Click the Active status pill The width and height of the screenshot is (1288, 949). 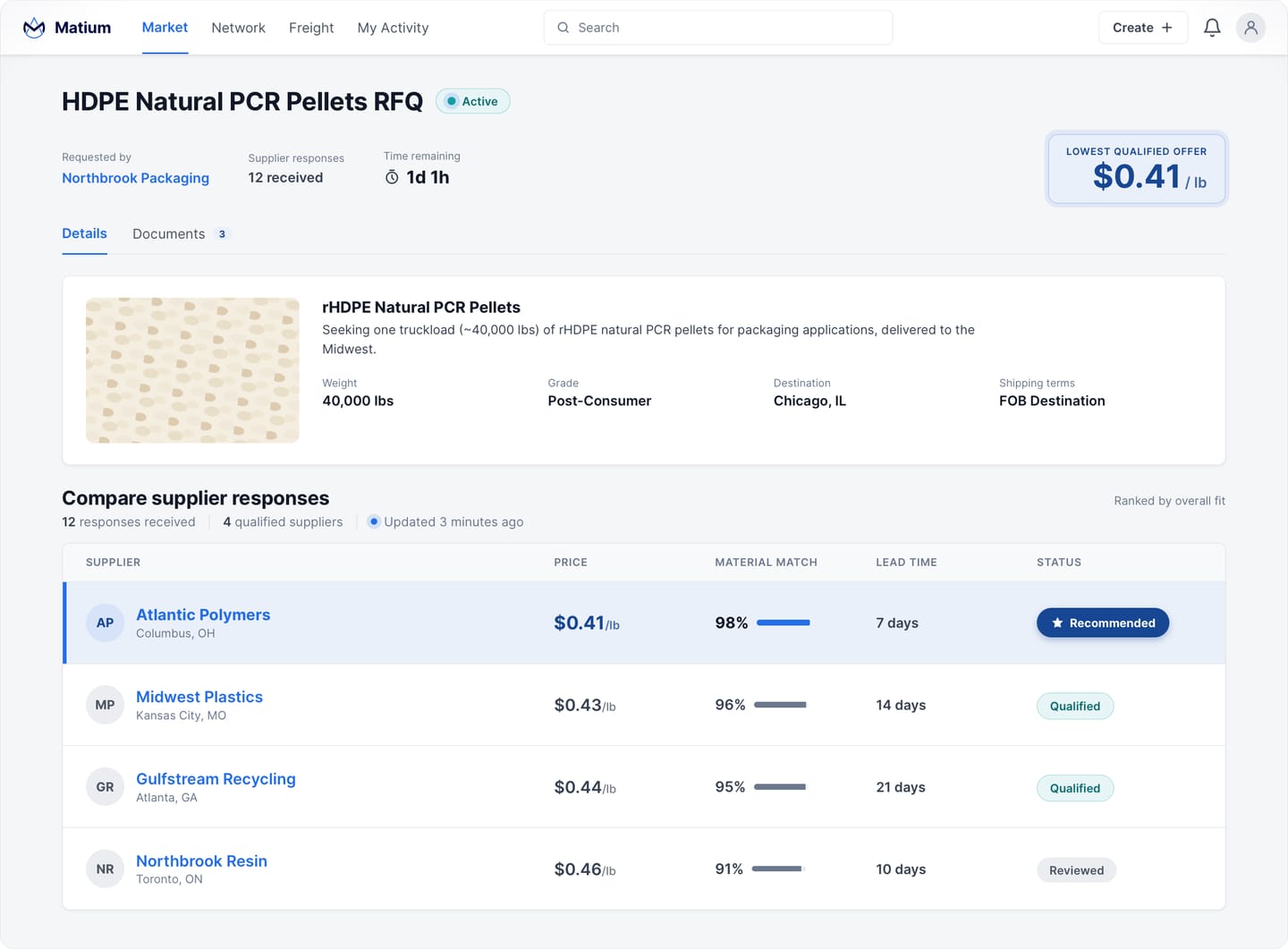pos(473,101)
